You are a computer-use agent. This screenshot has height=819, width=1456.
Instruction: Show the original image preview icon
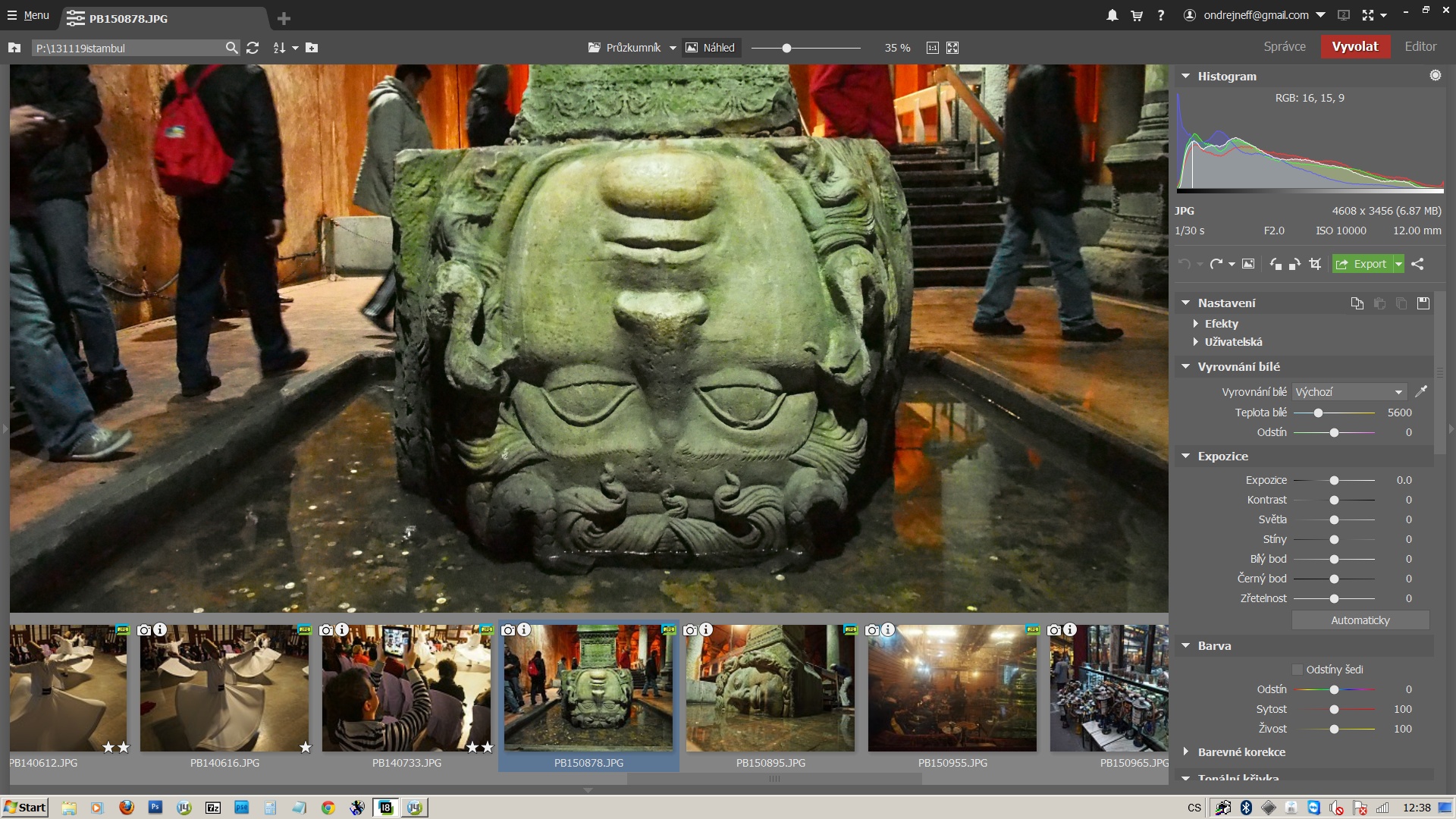[x=1248, y=264]
